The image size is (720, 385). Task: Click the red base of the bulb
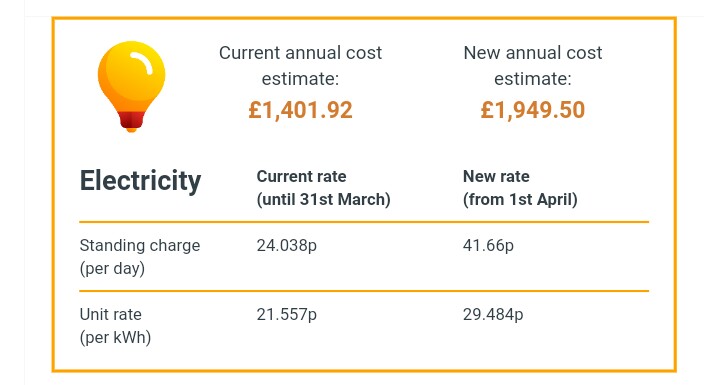pos(131,120)
